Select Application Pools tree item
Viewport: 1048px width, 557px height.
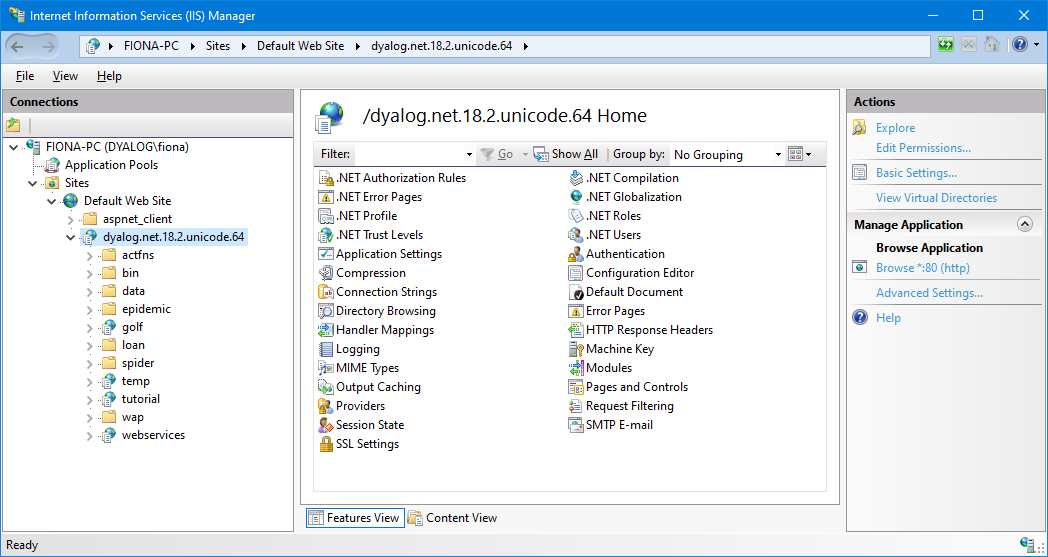pyautogui.click(x=111, y=164)
